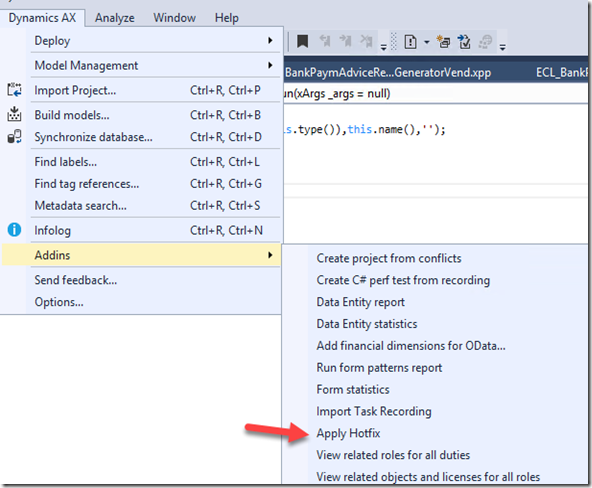The image size is (592, 488).
Task: Open the Window menu
Action: click(x=174, y=18)
